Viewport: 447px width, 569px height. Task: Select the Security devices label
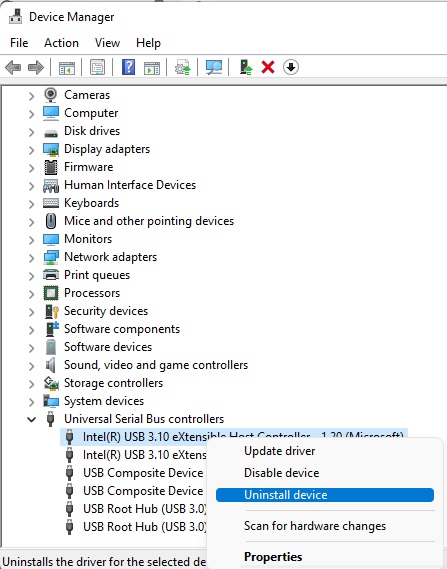click(106, 311)
